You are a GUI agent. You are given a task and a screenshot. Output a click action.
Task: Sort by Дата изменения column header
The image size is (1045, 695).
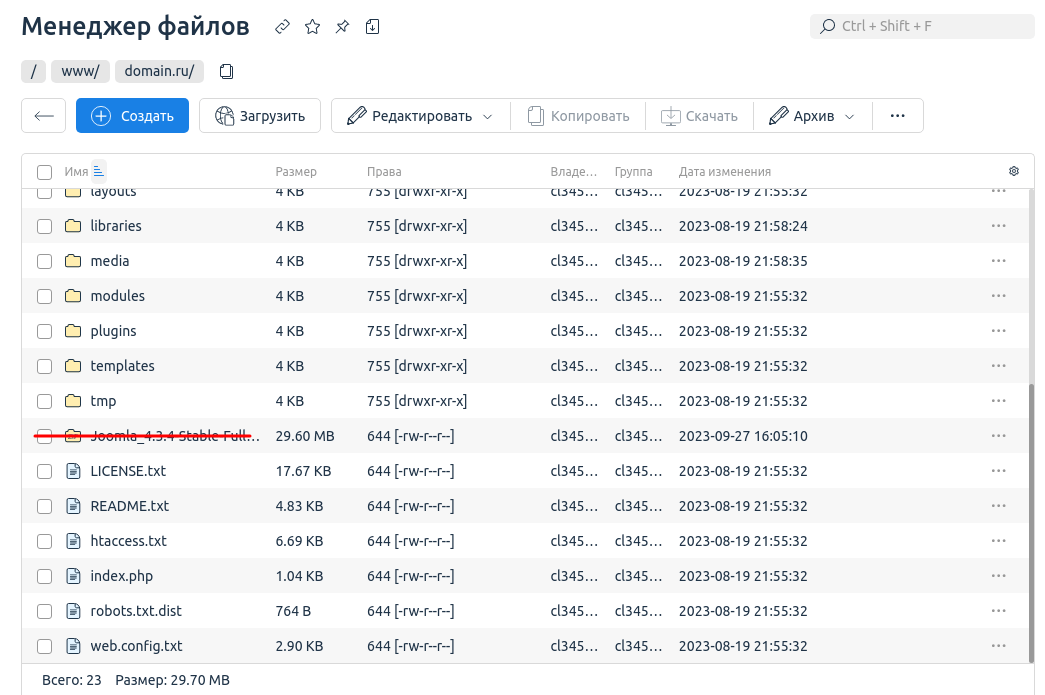click(x=724, y=172)
